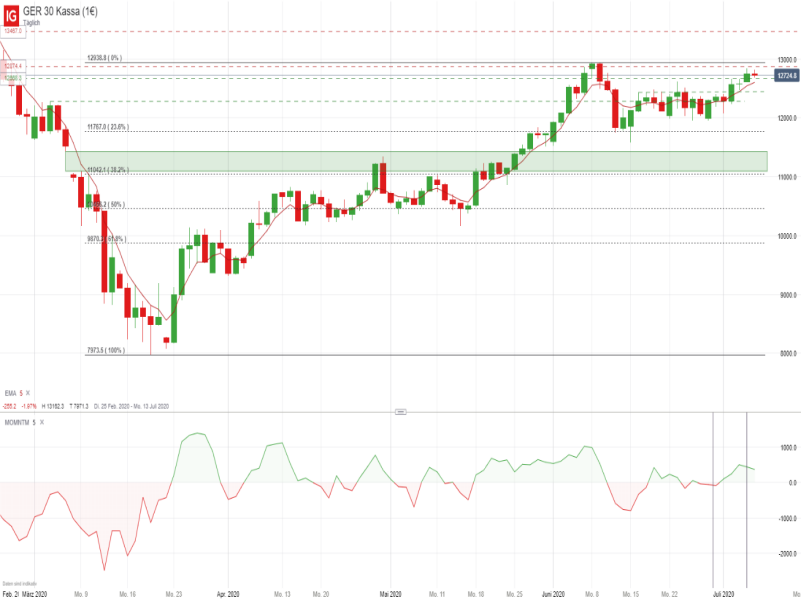The height and width of the screenshot is (600, 801).
Task: Select the 13467.0 price level label
Action: coord(13,31)
